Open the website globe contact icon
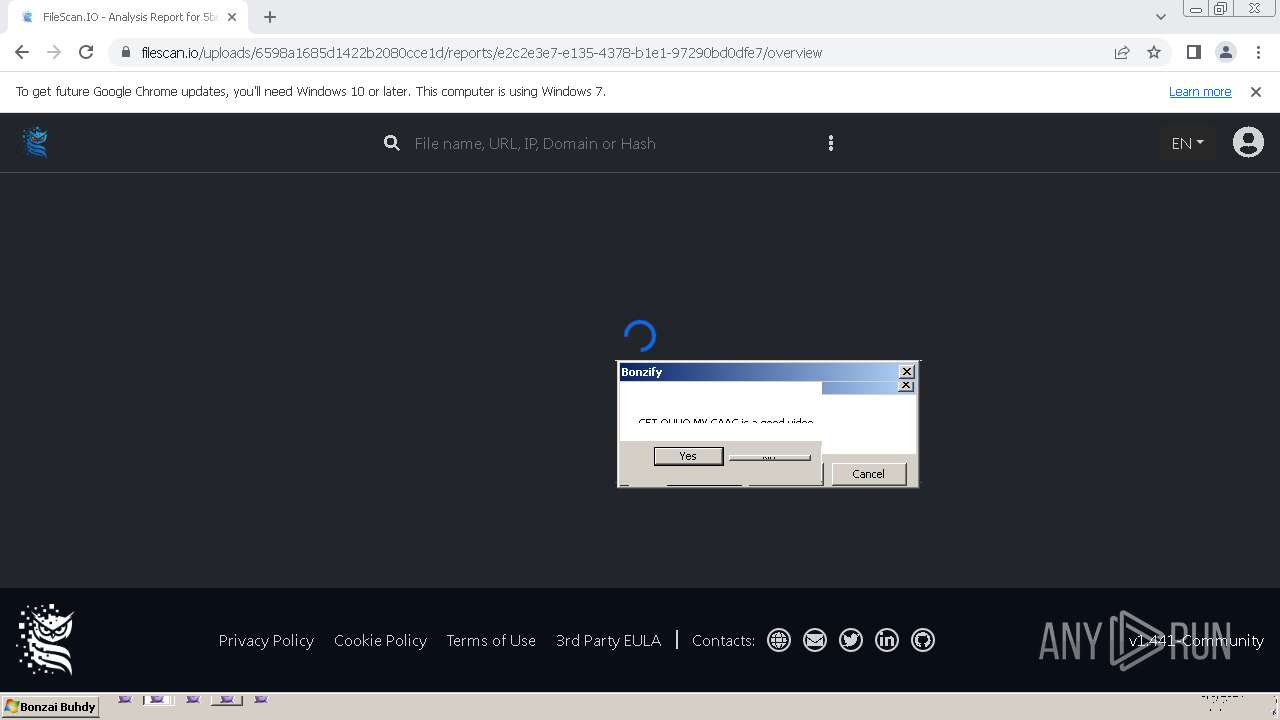This screenshot has height=720, width=1280. pyautogui.click(x=779, y=640)
